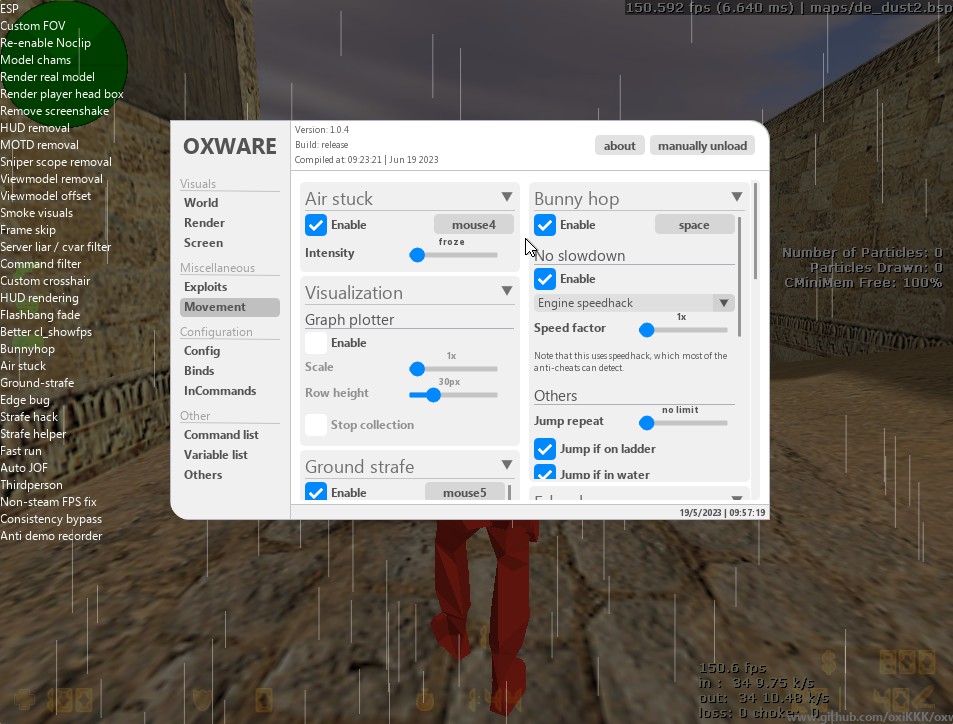Click Custom FOV in feature list
This screenshot has height=724, width=953.
tap(33, 26)
